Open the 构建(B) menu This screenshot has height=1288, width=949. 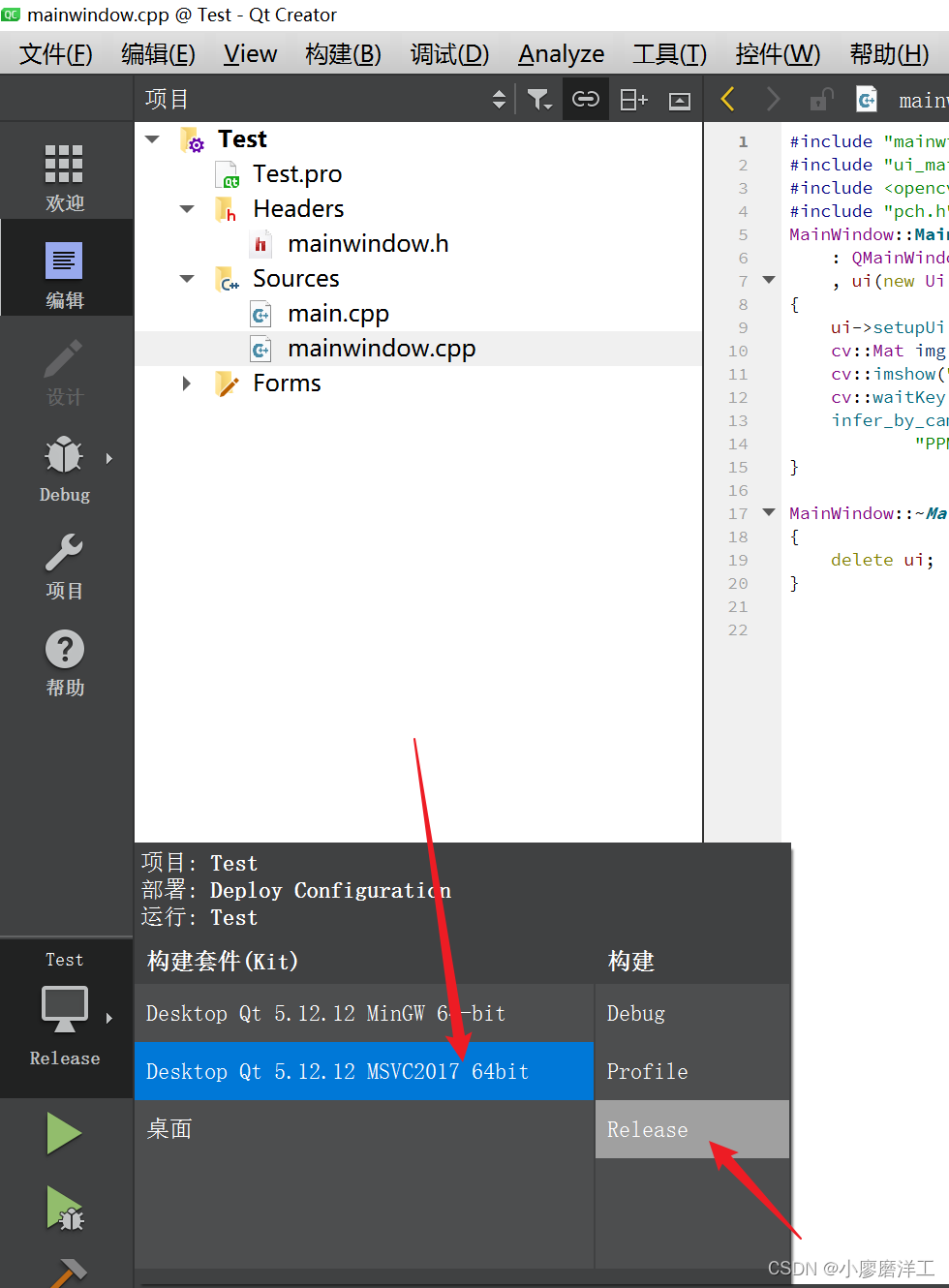coord(343,54)
